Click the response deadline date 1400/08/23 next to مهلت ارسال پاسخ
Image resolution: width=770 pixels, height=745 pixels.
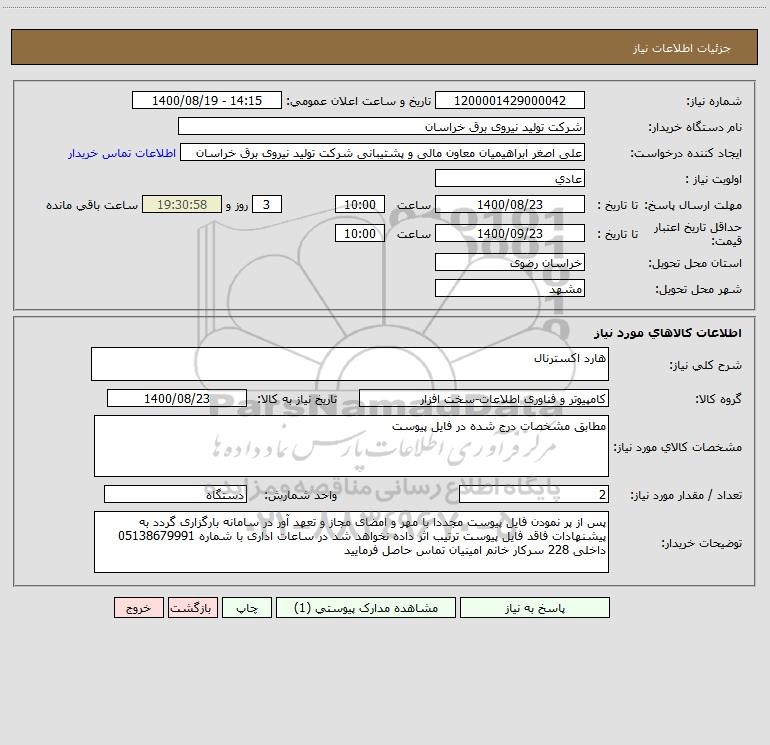(x=510, y=204)
